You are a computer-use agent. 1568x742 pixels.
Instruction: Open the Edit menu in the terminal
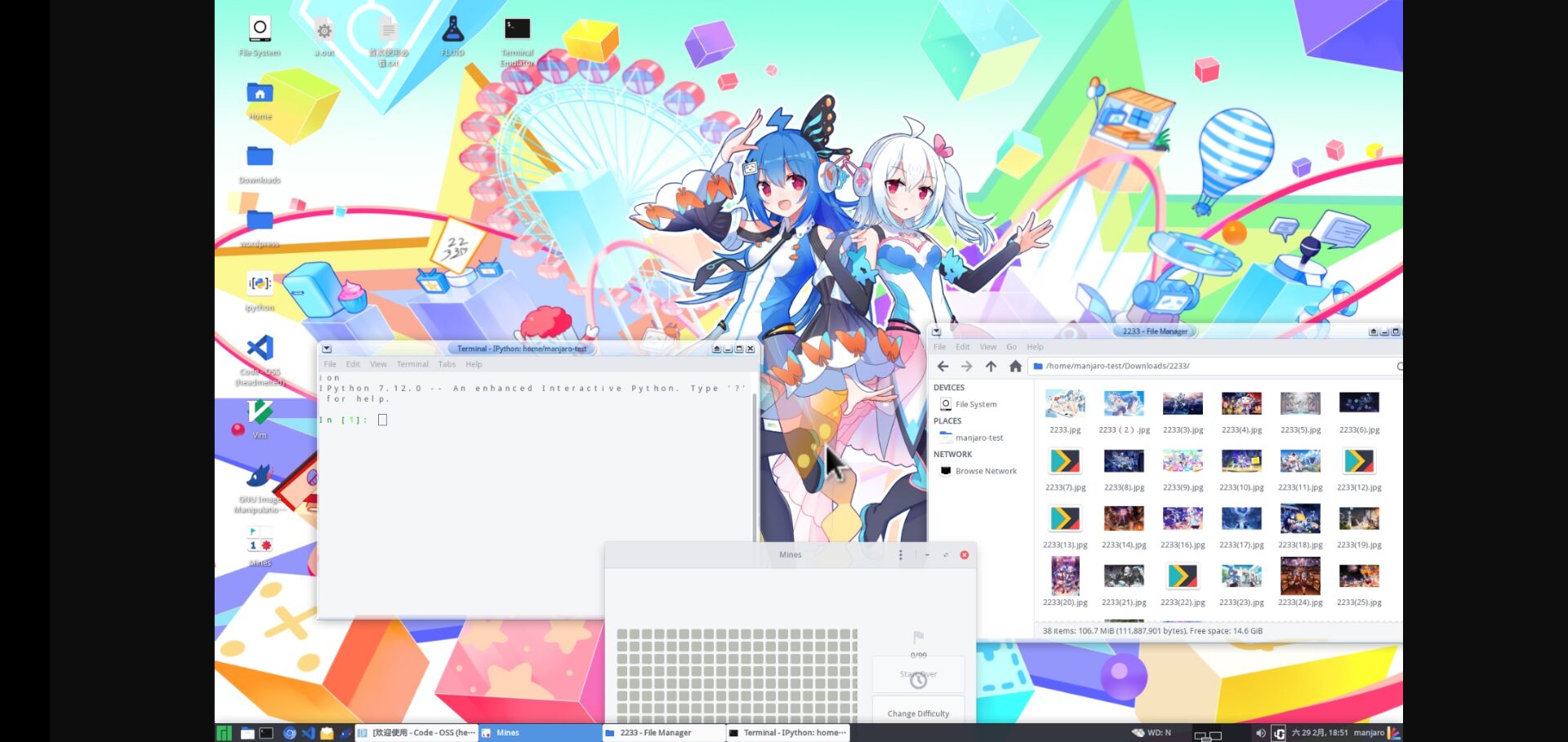click(x=353, y=364)
